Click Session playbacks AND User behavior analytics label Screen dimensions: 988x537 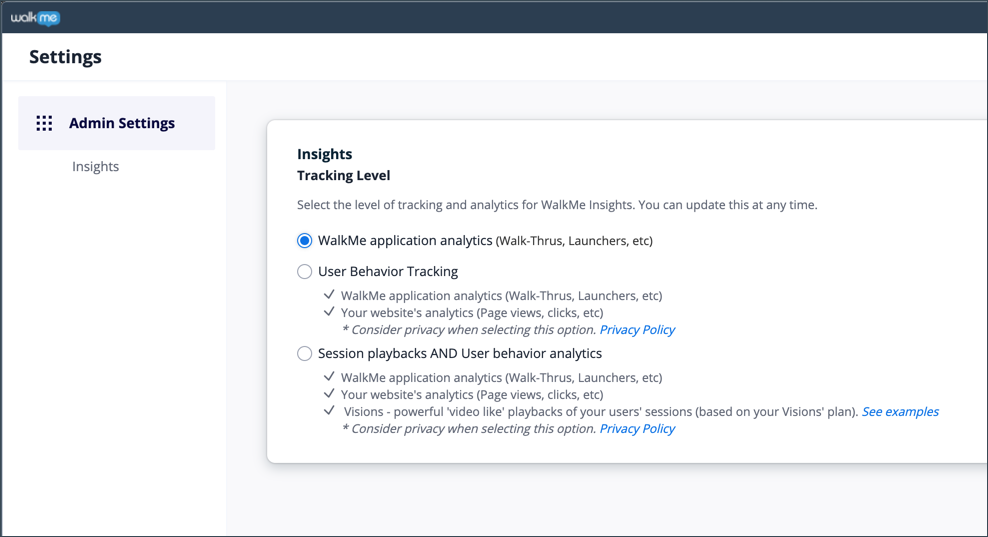coord(460,354)
